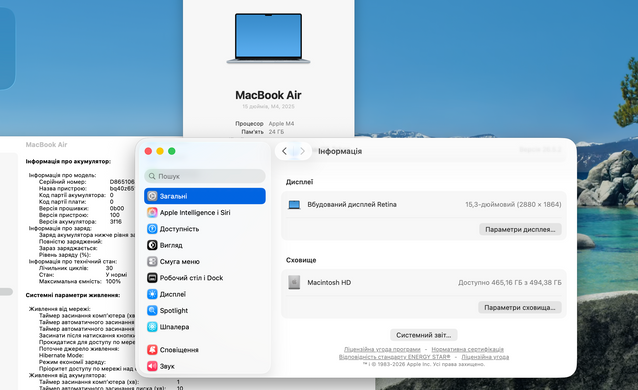Click Лічильник циклів row in the report
638x390 pixels.
click(x=76, y=268)
